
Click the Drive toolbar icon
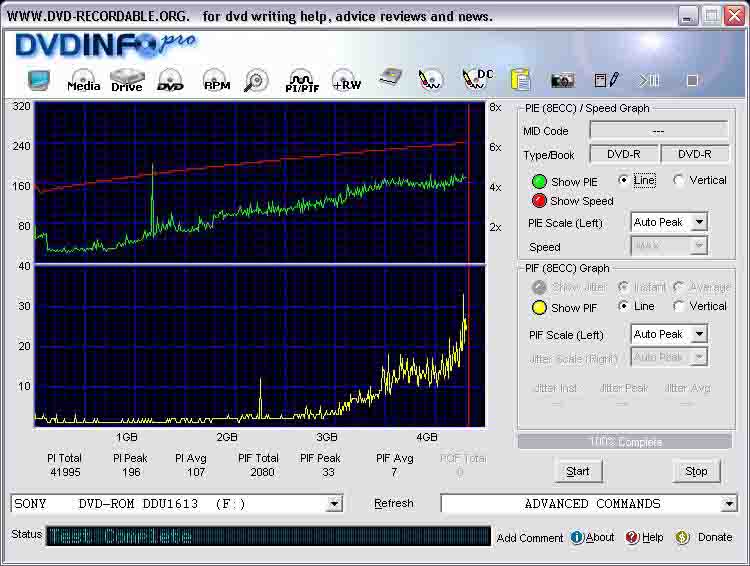click(127, 81)
